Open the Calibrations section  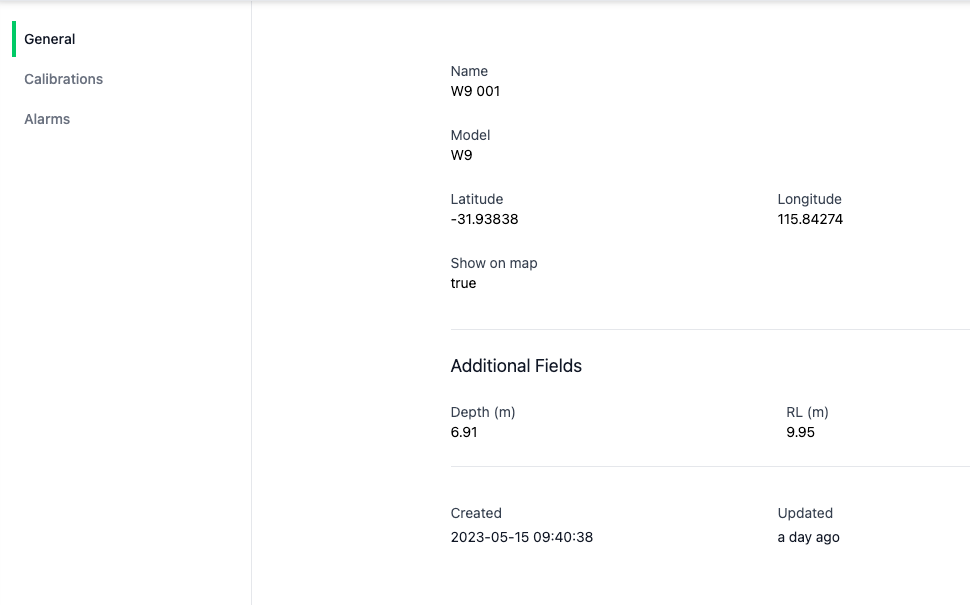(63, 79)
